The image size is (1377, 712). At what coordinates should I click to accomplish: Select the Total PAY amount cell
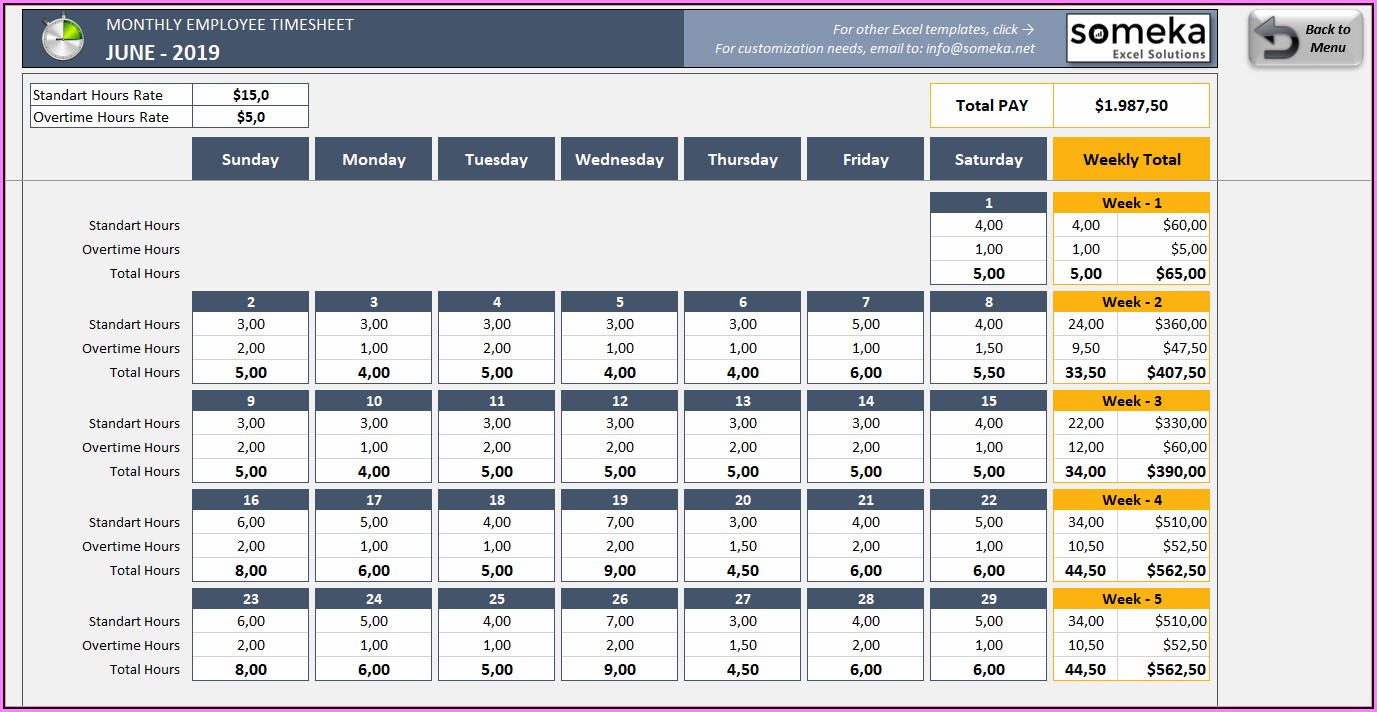point(1131,105)
